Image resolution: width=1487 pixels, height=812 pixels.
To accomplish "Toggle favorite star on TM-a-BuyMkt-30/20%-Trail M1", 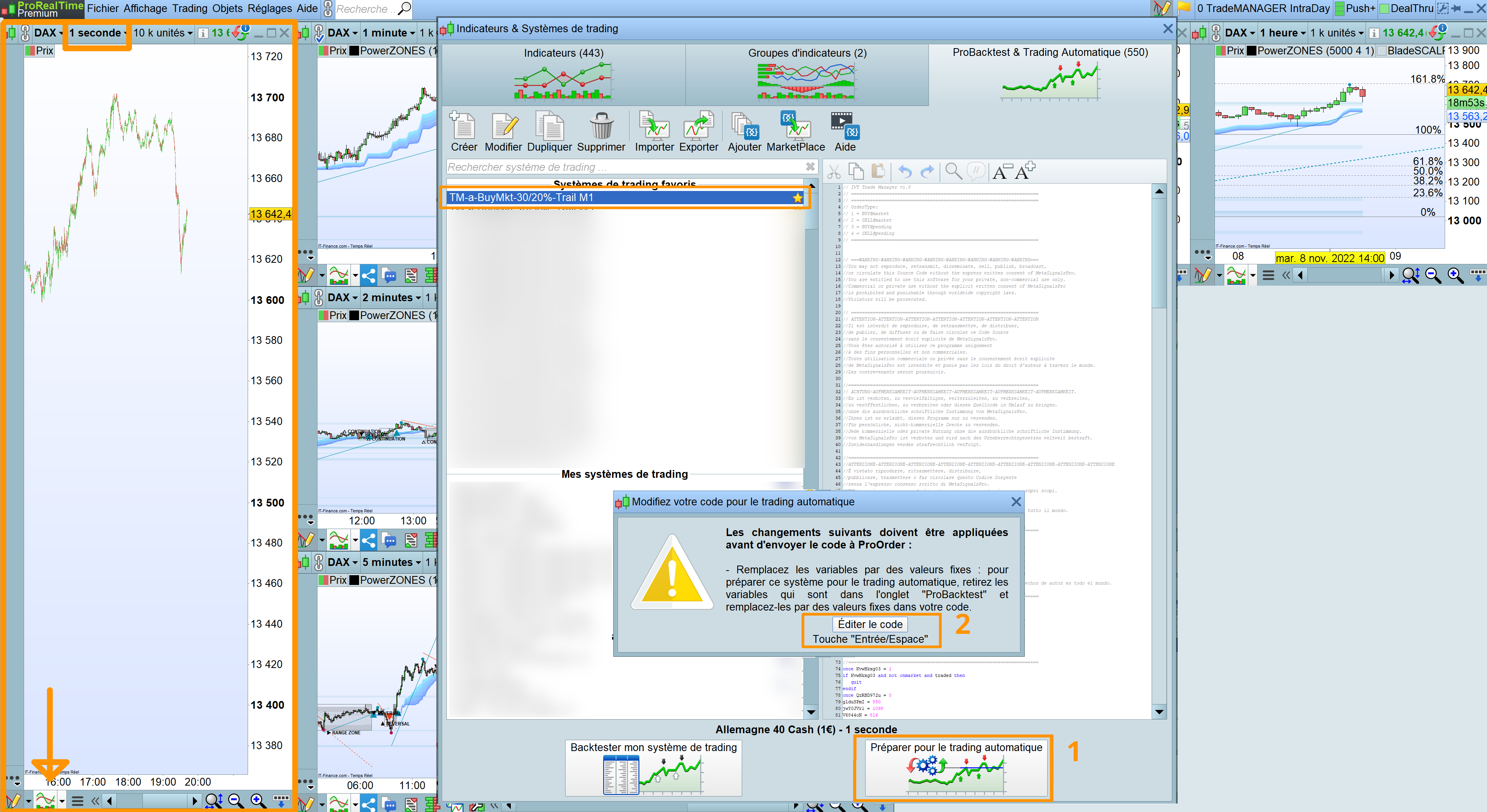I will coord(797,198).
